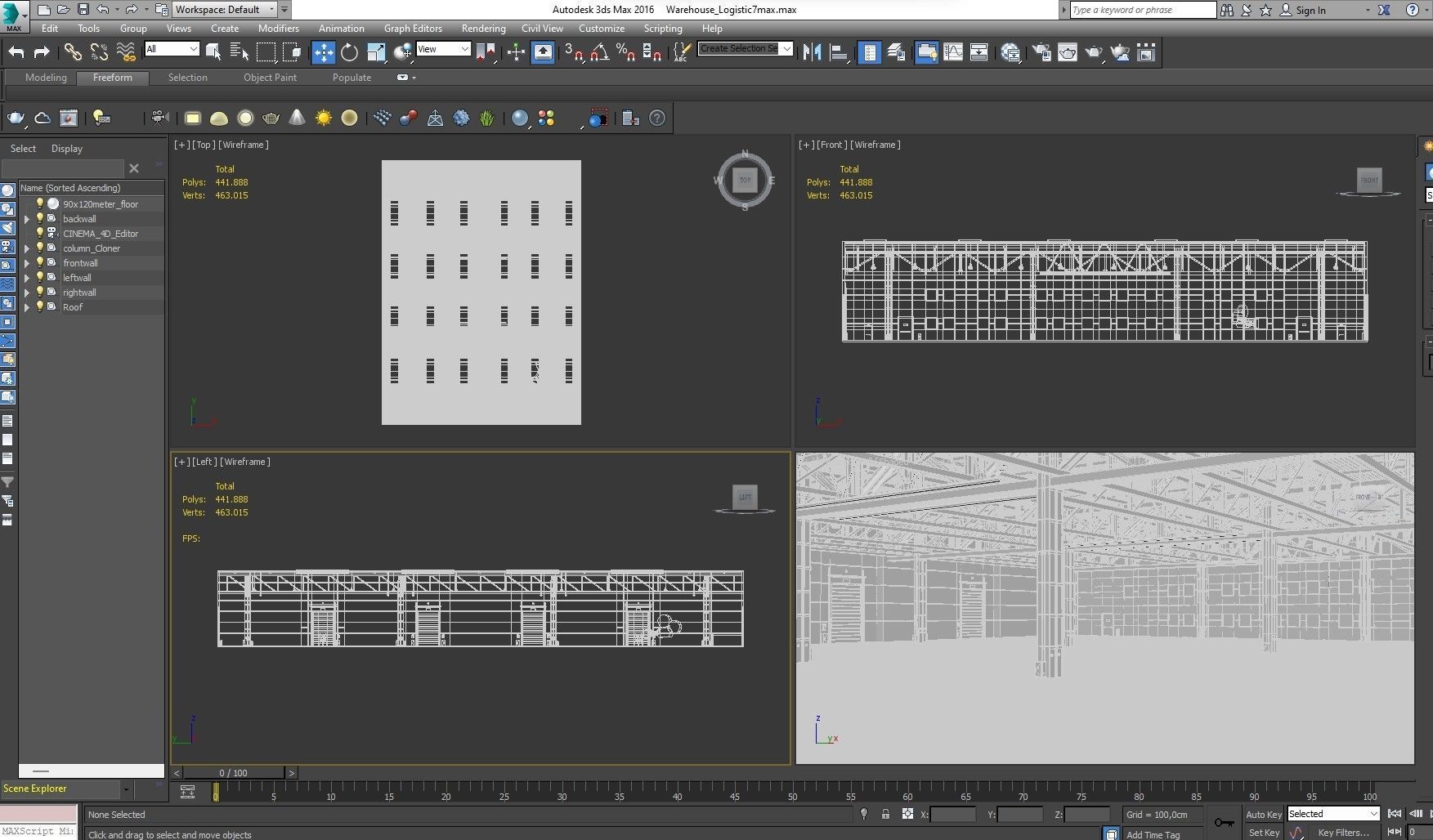The image size is (1433, 840).
Task: Click the Mirror tool icon
Action: tap(812, 52)
